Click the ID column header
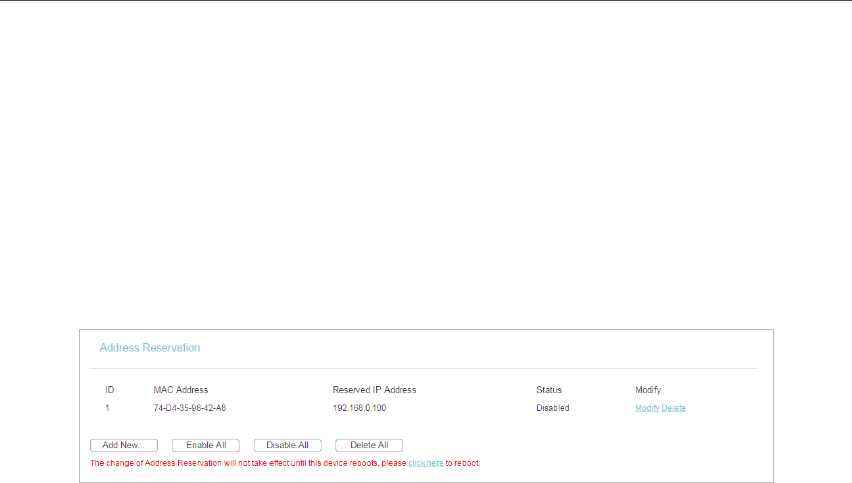852x483 pixels. tap(110, 390)
